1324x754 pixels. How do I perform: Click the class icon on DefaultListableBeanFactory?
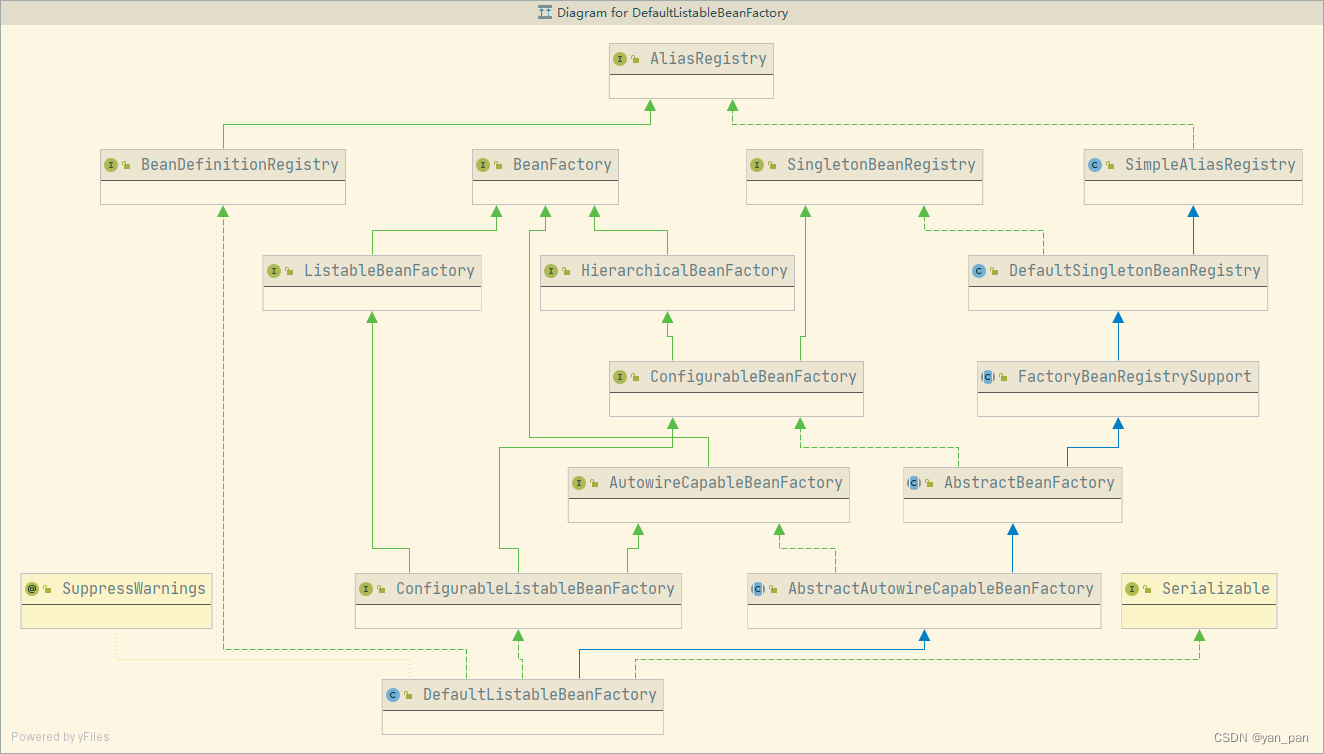(x=393, y=695)
